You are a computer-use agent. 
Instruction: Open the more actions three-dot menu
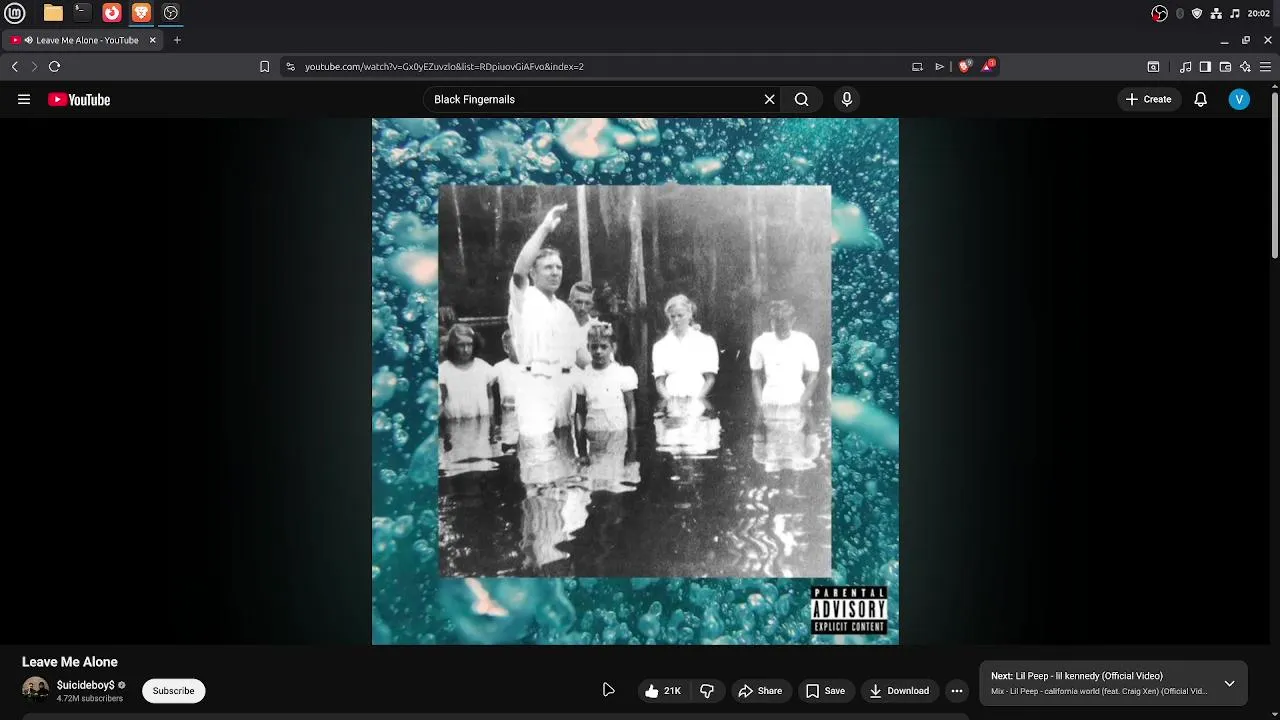[957, 691]
